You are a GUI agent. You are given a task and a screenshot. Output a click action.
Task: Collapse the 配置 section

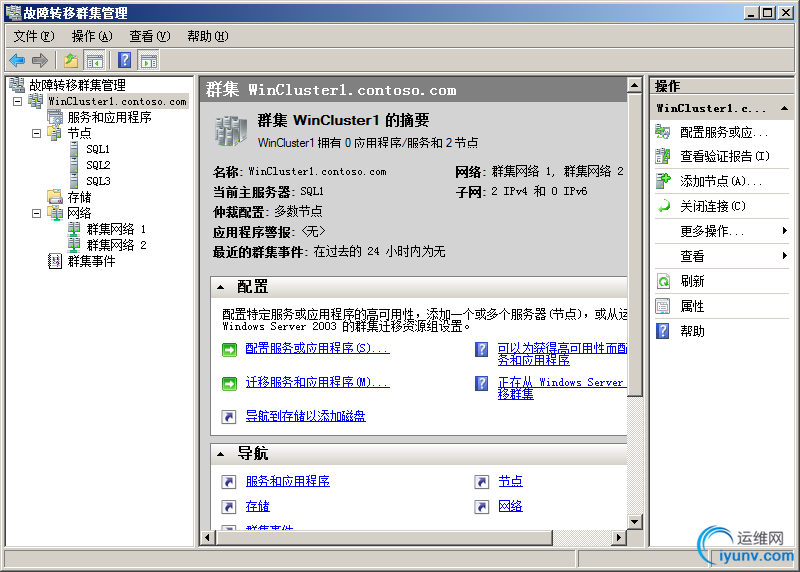click(x=220, y=287)
